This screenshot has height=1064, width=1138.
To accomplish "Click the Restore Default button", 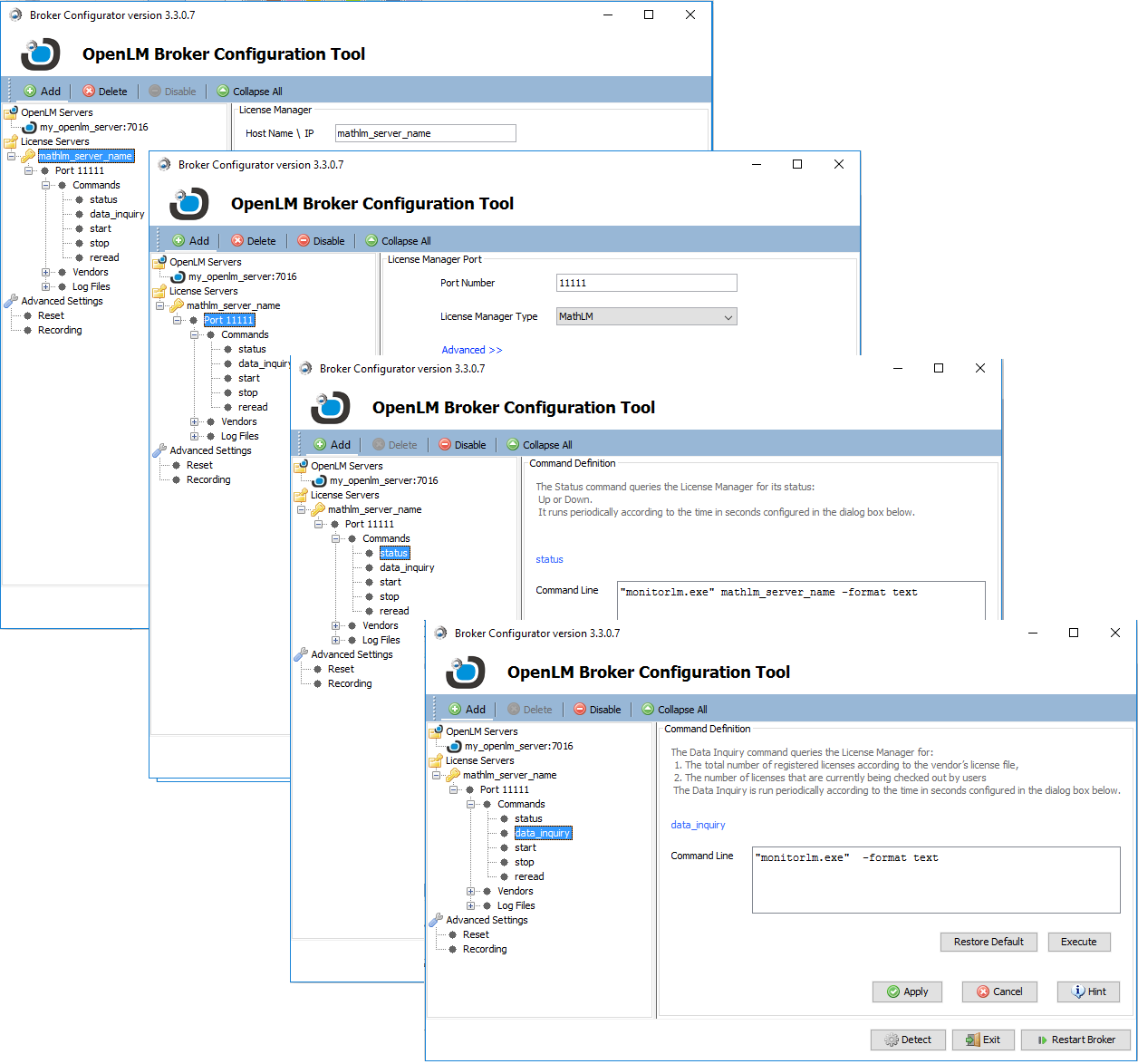I will coord(989,942).
